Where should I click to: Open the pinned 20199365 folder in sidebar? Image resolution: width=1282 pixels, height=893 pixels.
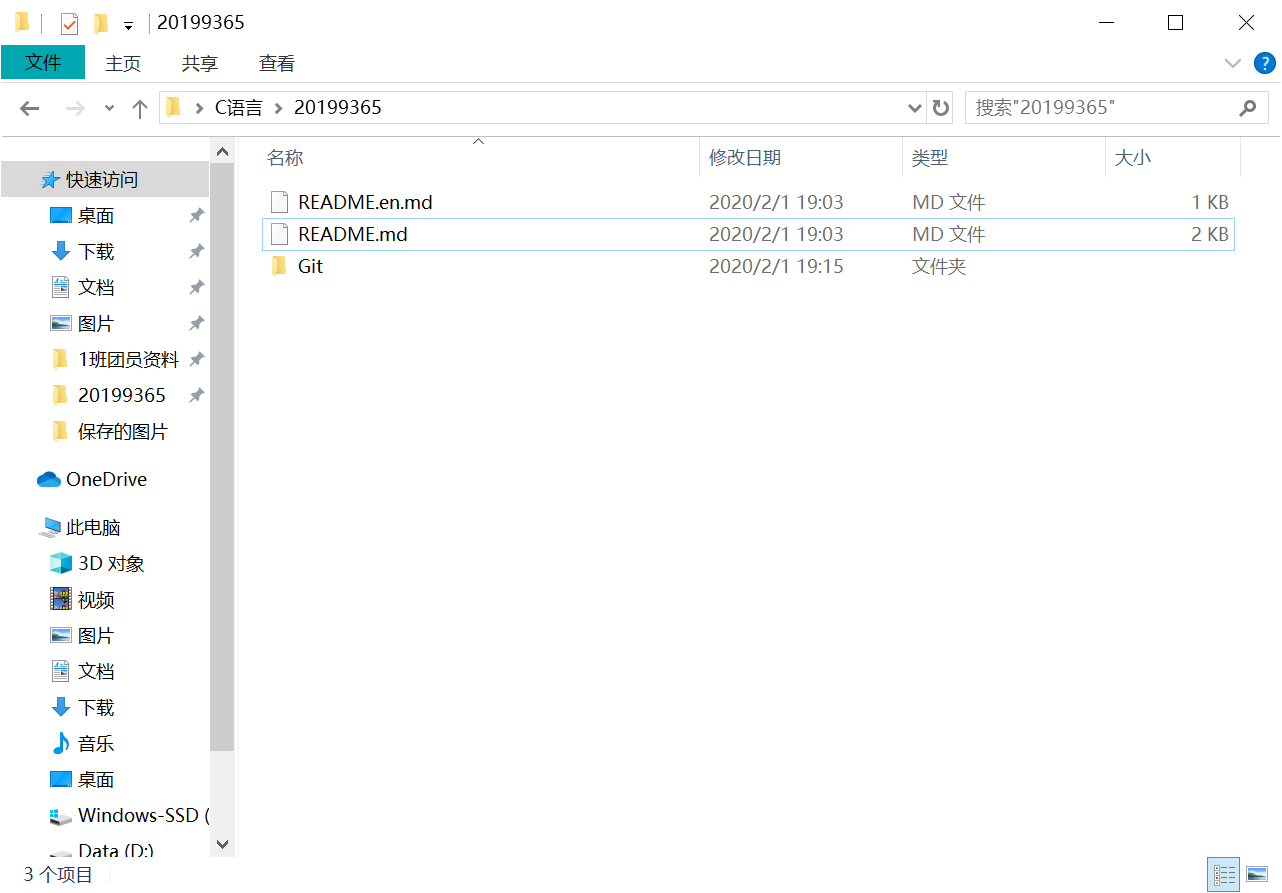122,396
